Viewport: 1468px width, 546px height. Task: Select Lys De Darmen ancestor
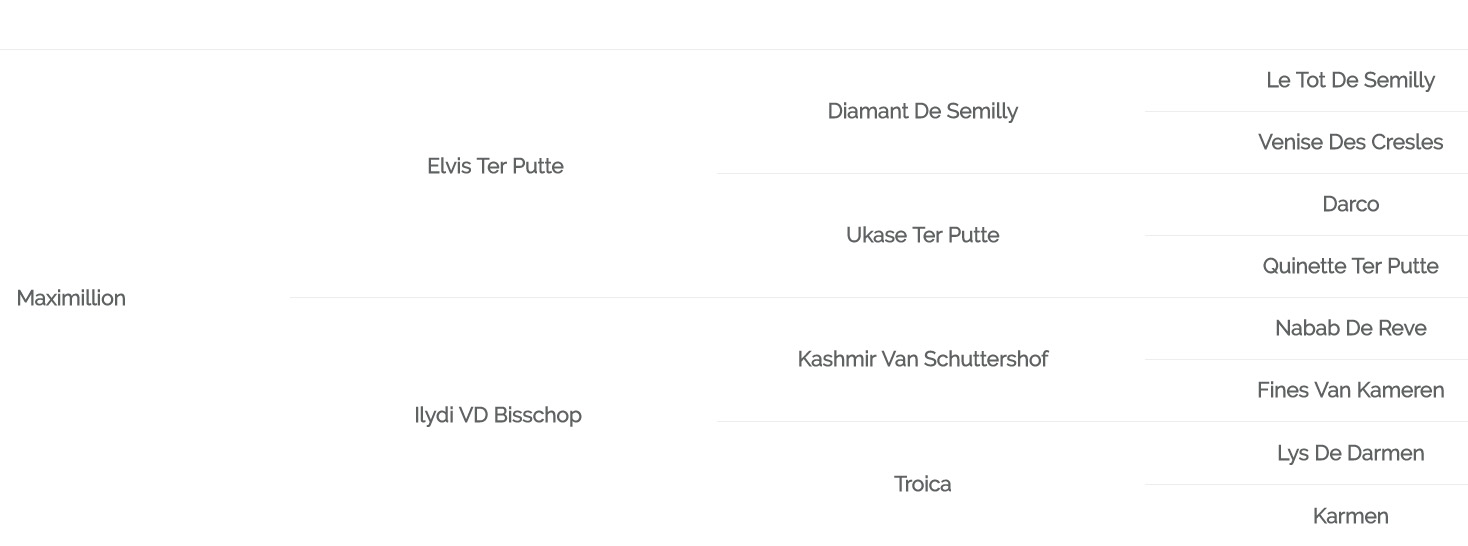click(x=1350, y=453)
